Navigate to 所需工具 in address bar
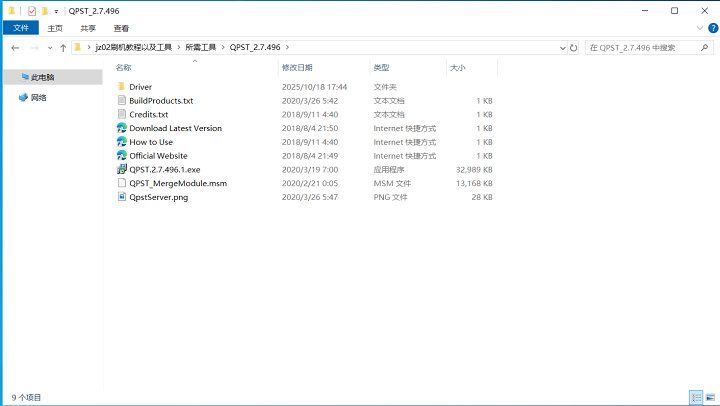720x406 pixels. tap(201, 47)
